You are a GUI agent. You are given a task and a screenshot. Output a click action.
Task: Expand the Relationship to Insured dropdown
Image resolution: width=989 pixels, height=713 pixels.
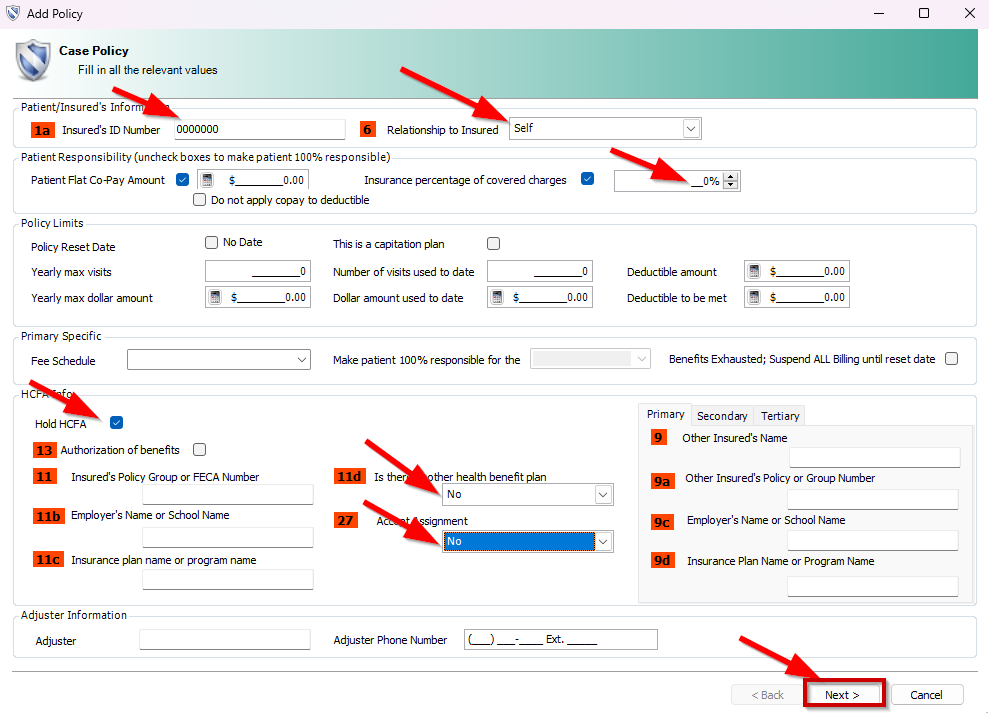(690, 129)
